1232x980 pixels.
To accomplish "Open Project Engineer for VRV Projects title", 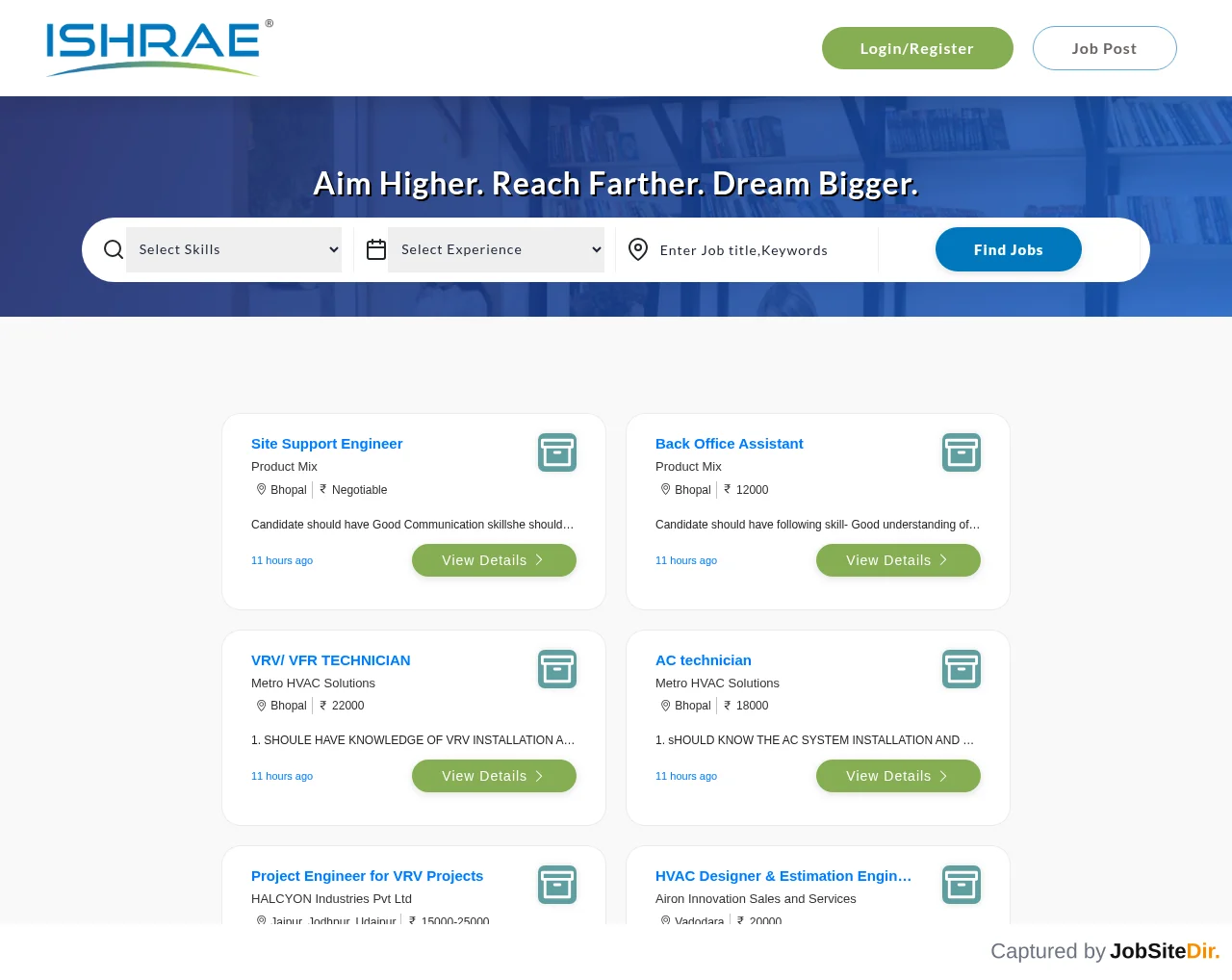I will click(x=368, y=876).
